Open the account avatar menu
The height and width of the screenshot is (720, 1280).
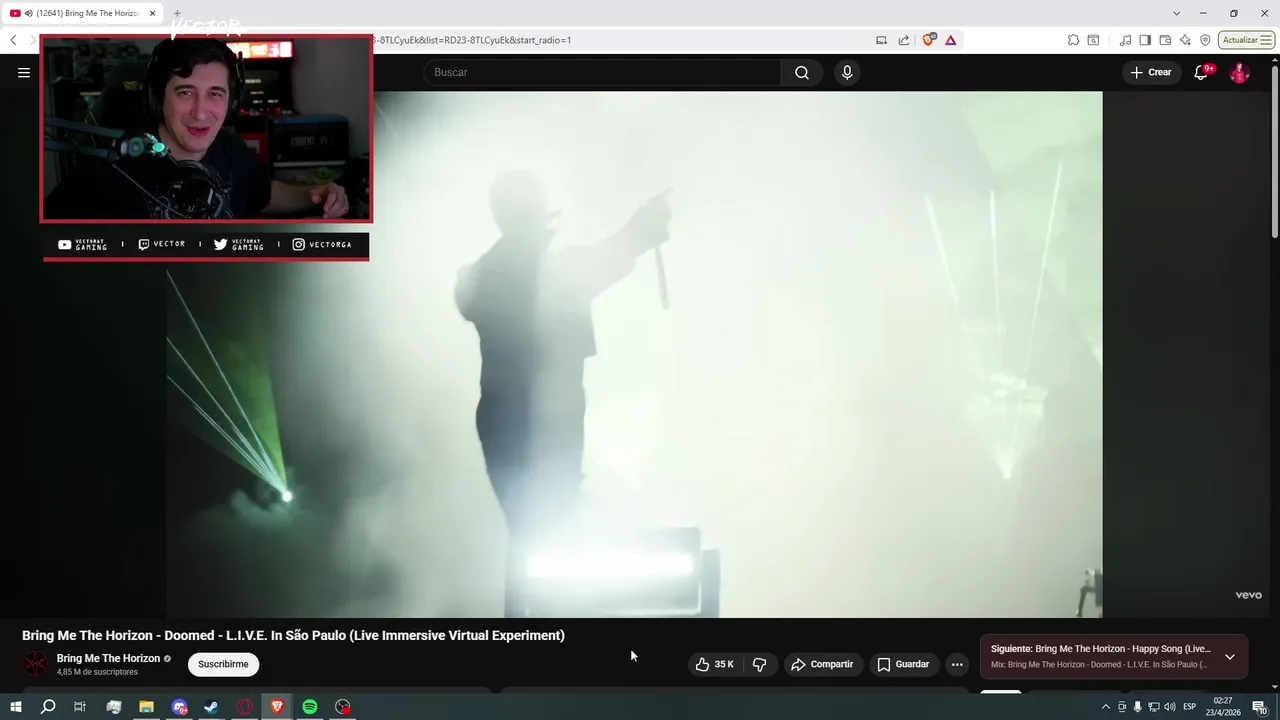1239,72
